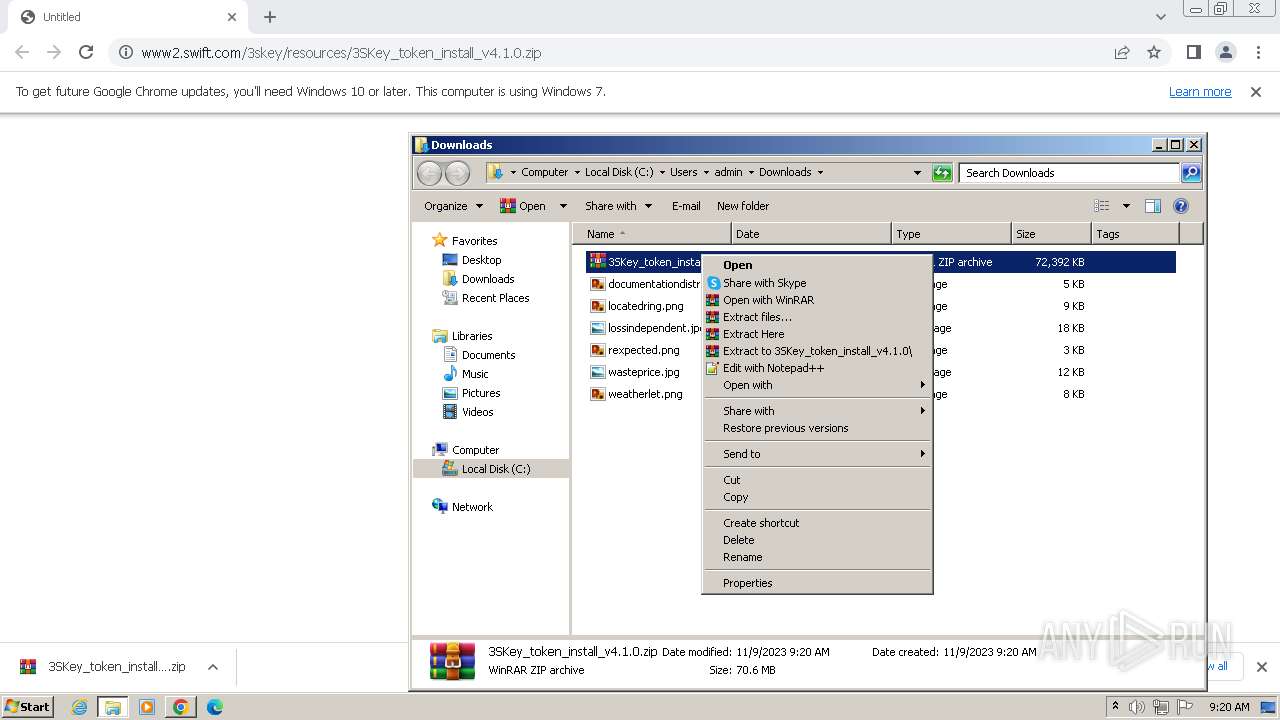The image size is (1280, 720).
Task: Click Explorer Back navigation arrow
Action: coord(429,172)
